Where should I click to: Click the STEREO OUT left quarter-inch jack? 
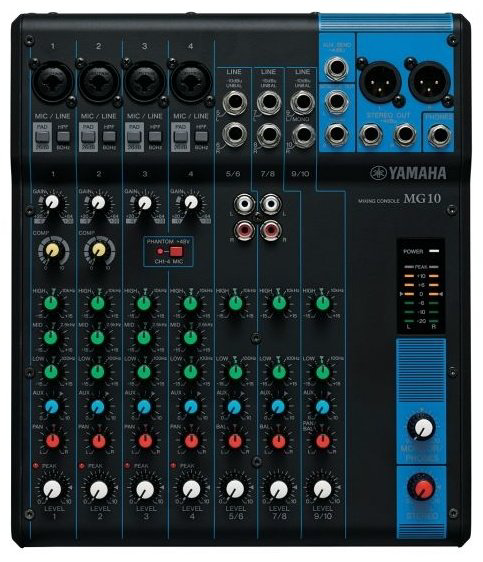coord(371,134)
